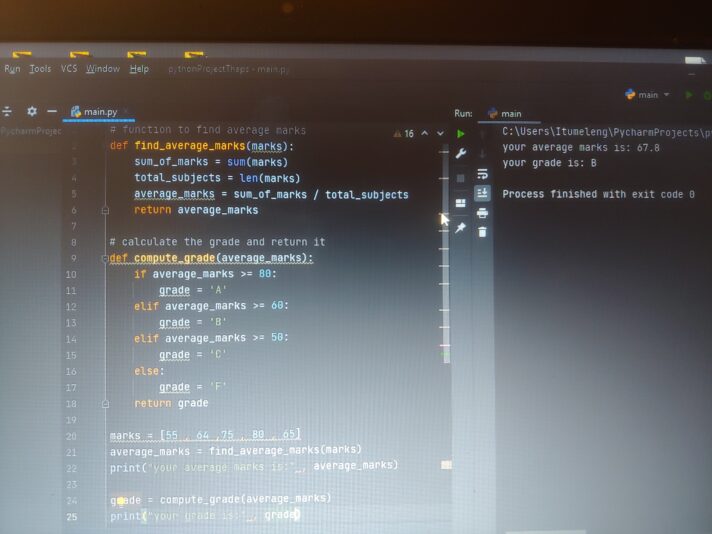Collapse the find_average_marks function via fold marker at line 6

[x=104, y=210]
